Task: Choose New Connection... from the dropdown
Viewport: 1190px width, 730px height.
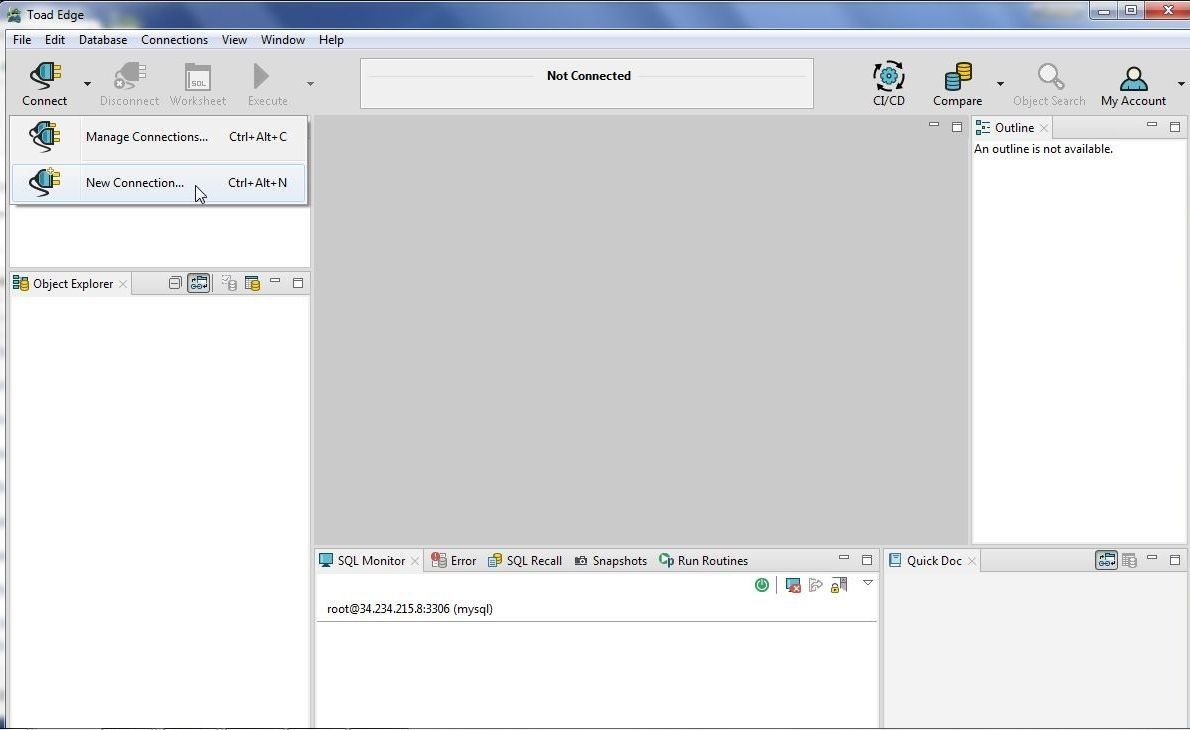Action: pos(159,183)
